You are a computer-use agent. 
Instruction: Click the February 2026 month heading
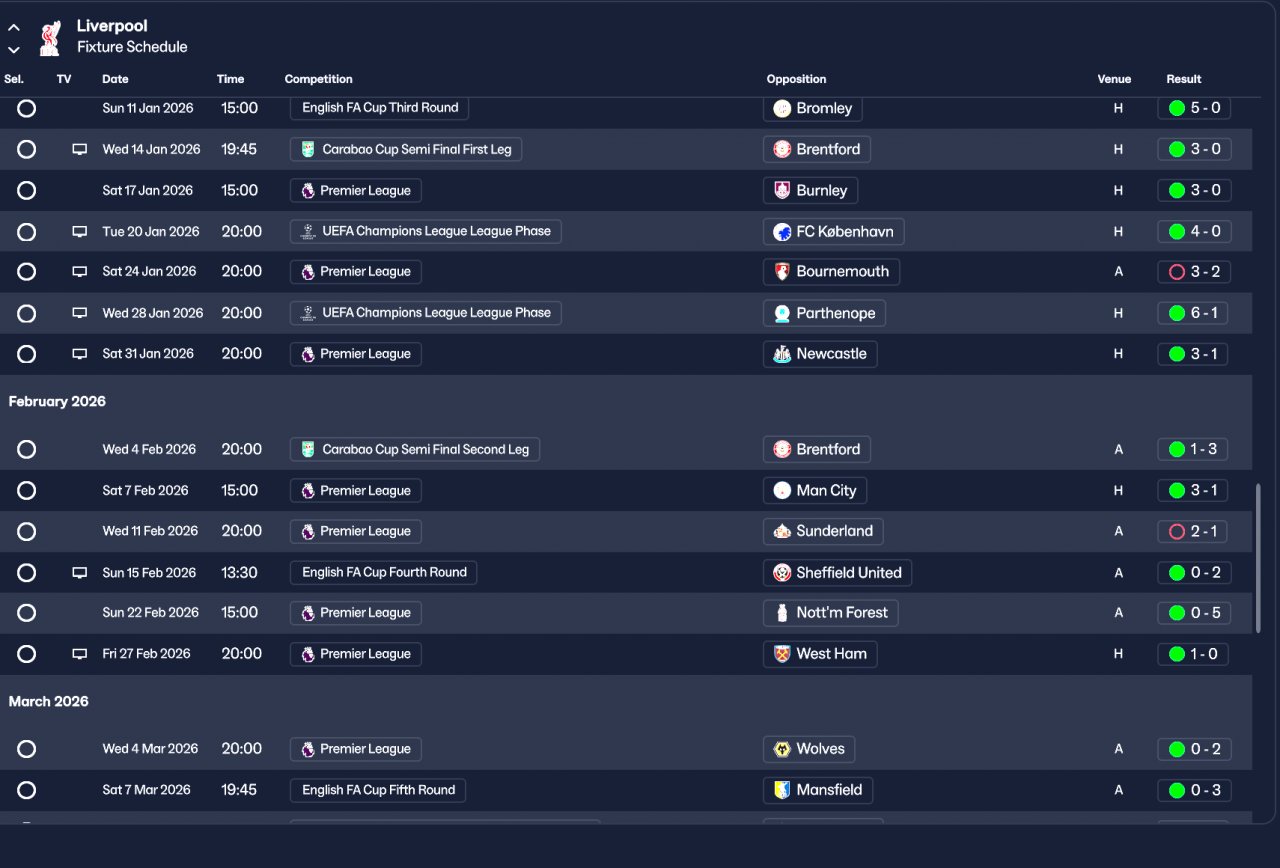point(57,402)
